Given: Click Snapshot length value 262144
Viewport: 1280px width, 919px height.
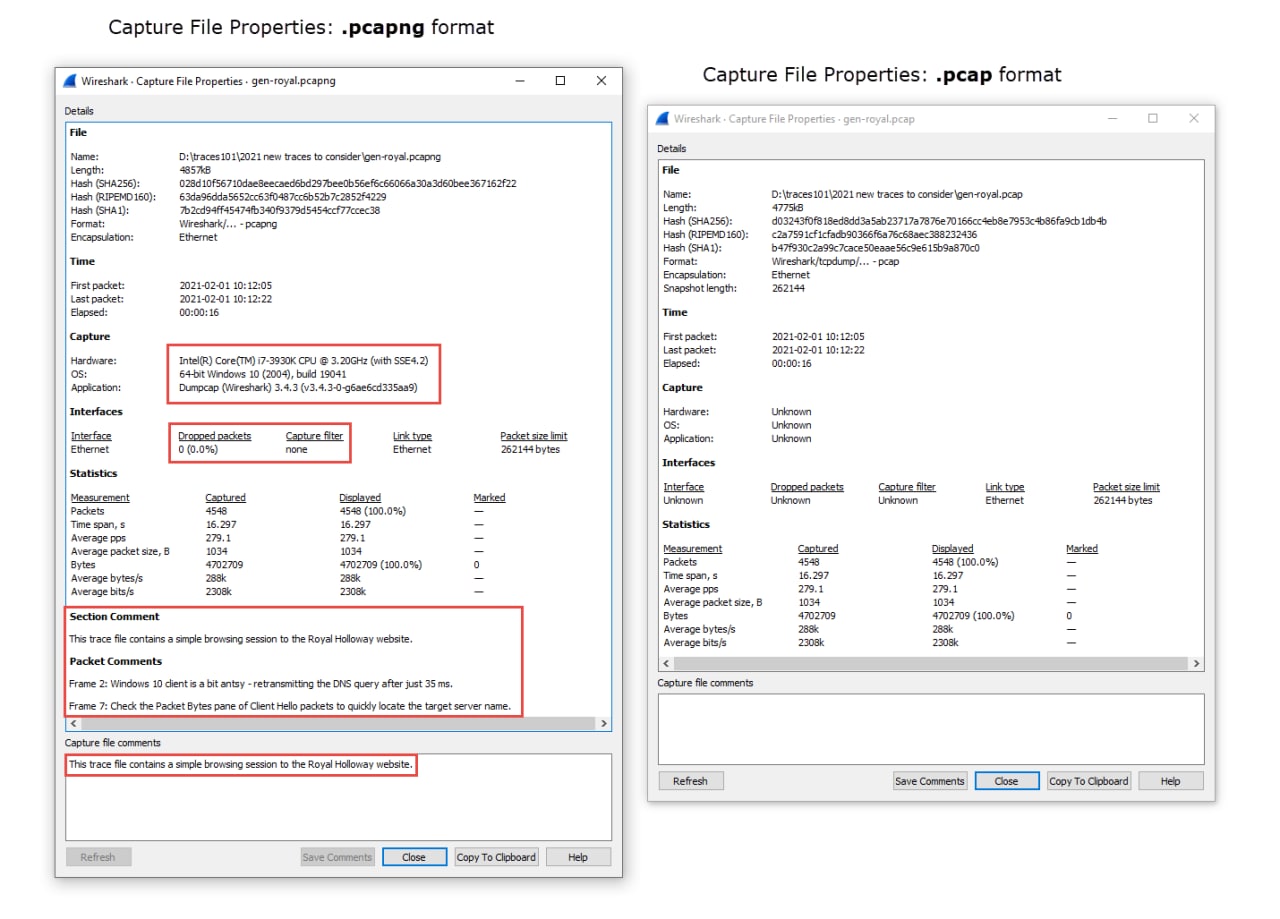Looking at the screenshot, I should [x=790, y=288].
